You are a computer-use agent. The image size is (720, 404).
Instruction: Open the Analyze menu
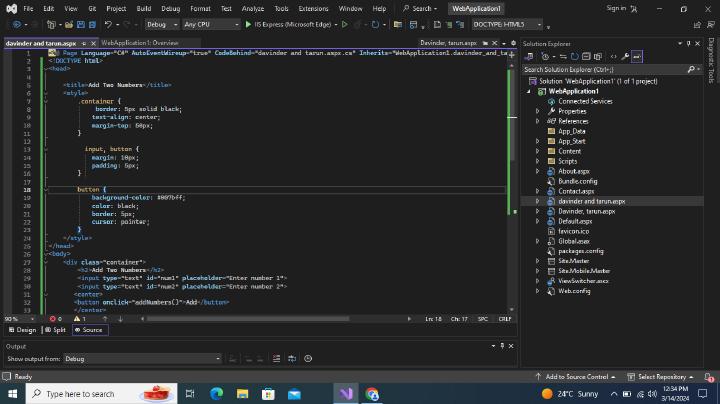[253, 8]
